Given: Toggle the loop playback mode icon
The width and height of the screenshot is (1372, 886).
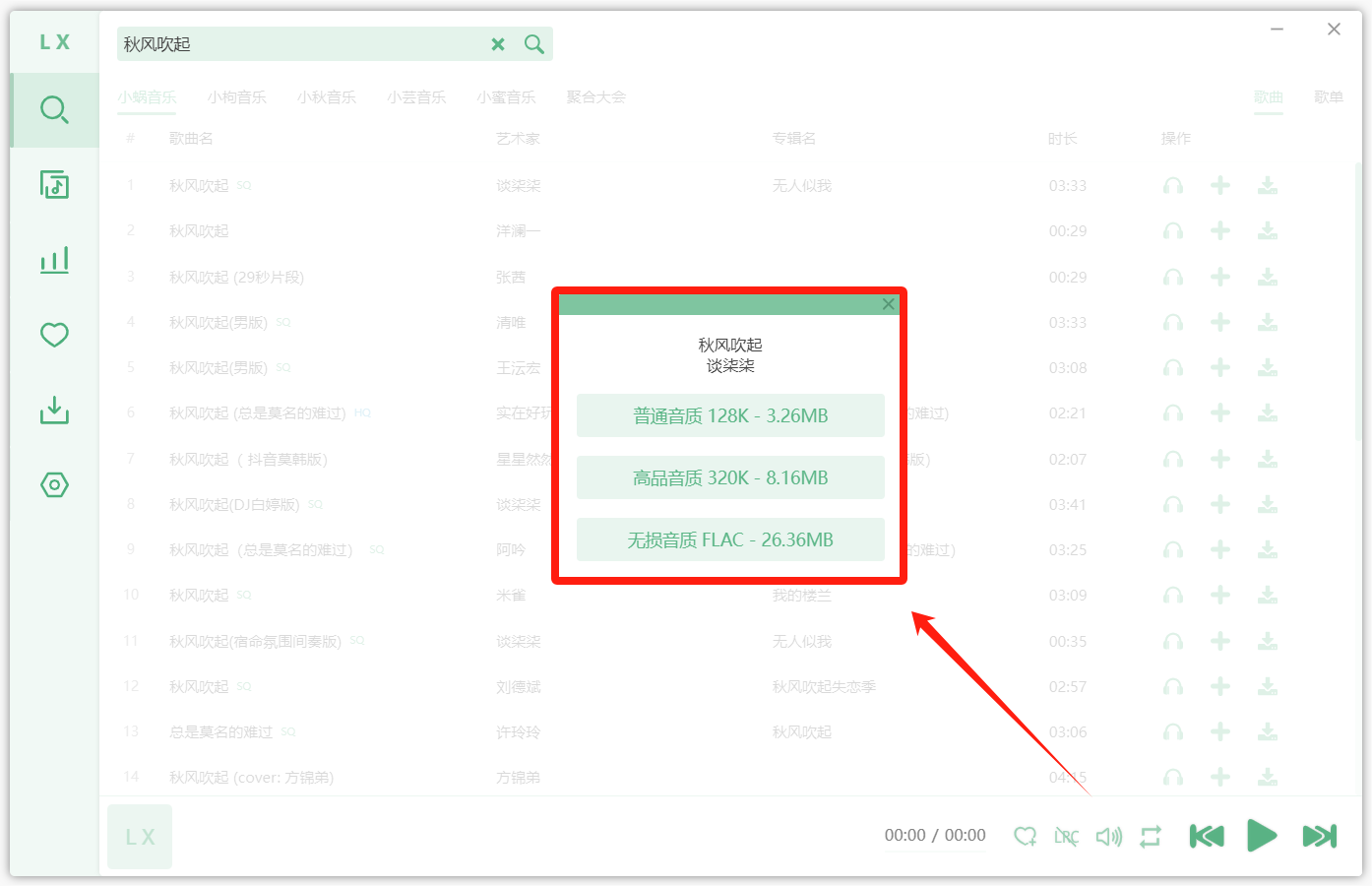Looking at the screenshot, I should coord(1151,837).
